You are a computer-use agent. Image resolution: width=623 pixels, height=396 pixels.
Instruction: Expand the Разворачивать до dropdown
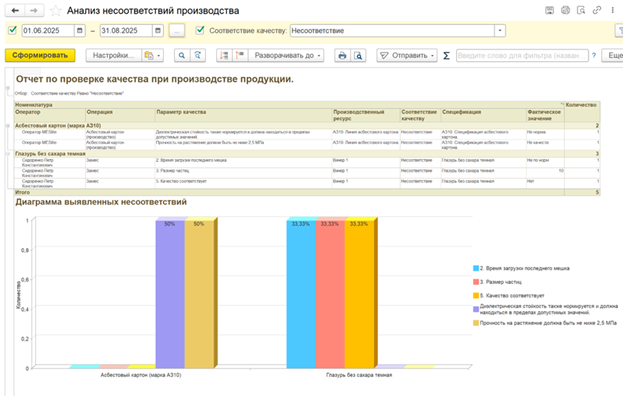[x=286, y=56]
